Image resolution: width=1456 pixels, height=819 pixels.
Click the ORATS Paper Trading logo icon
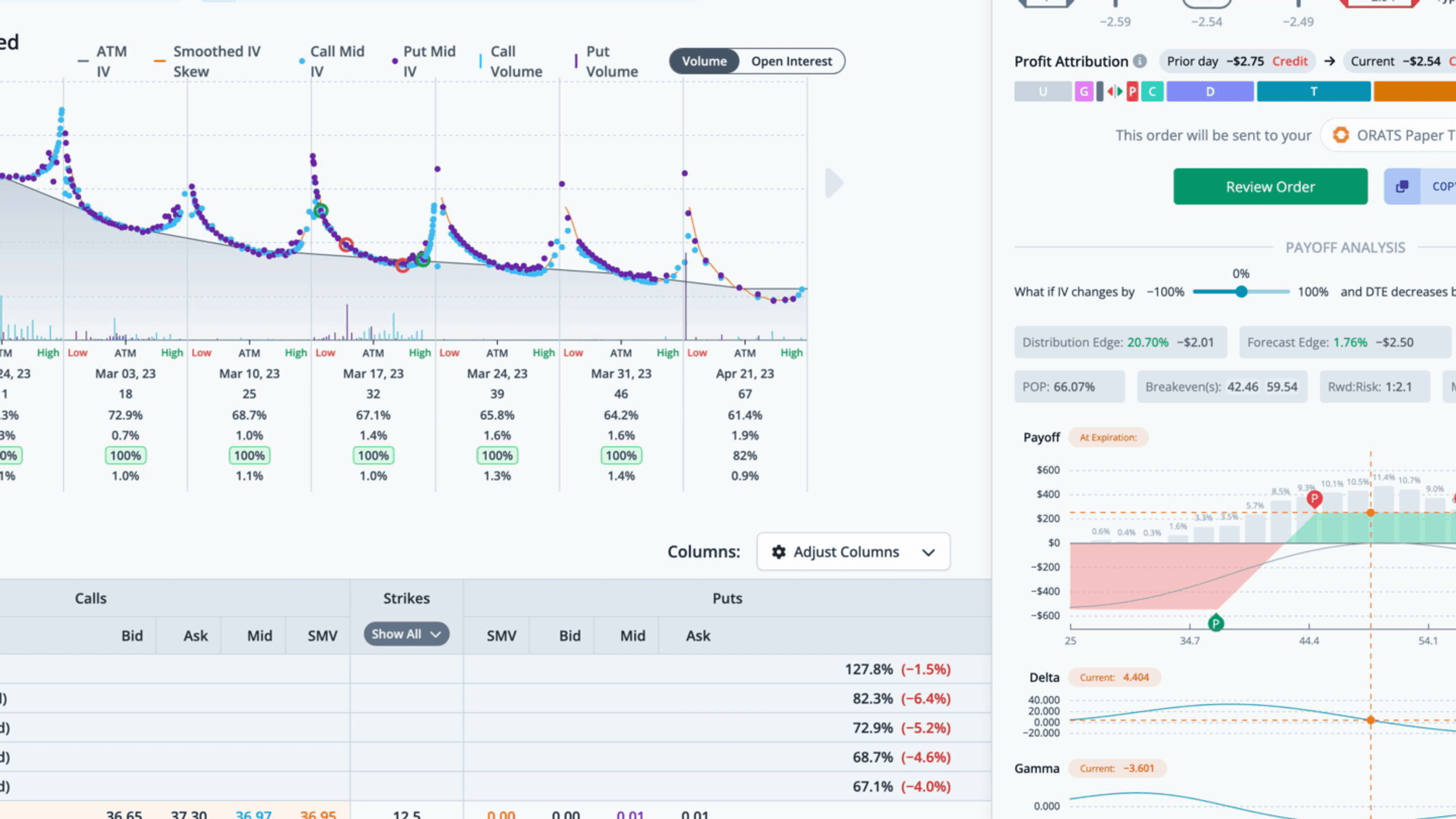pos(1340,135)
